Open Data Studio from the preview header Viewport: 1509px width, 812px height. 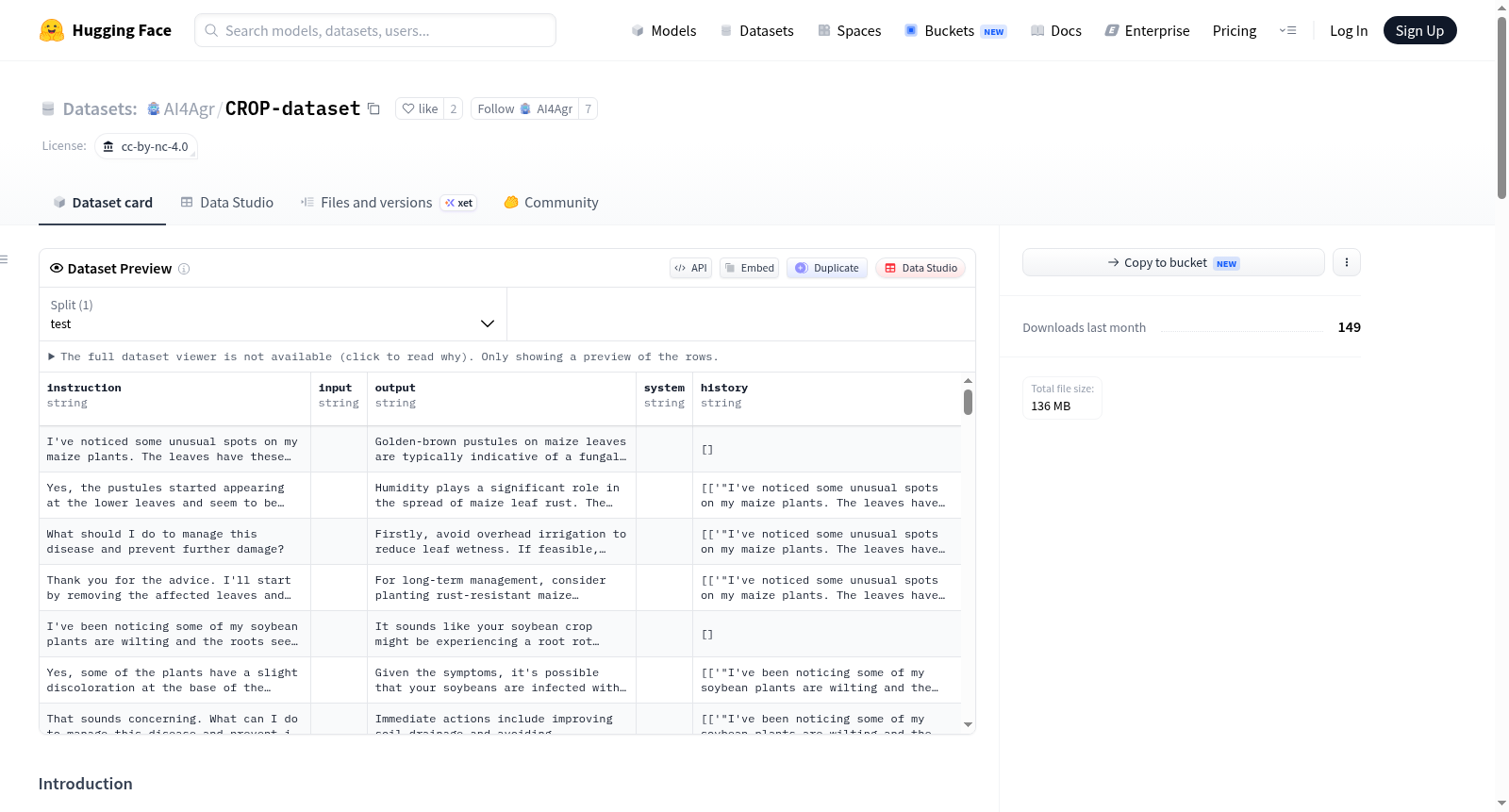tap(920, 268)
